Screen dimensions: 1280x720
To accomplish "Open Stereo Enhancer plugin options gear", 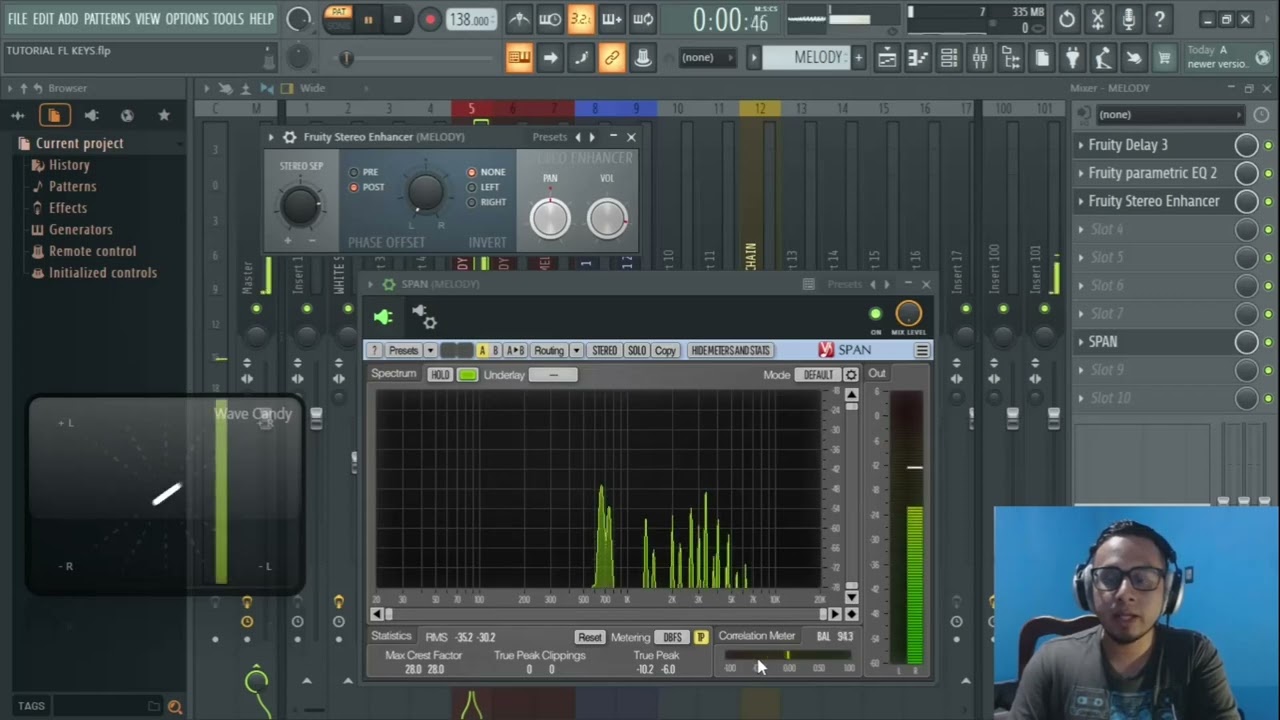I will [x=290, y=137].
